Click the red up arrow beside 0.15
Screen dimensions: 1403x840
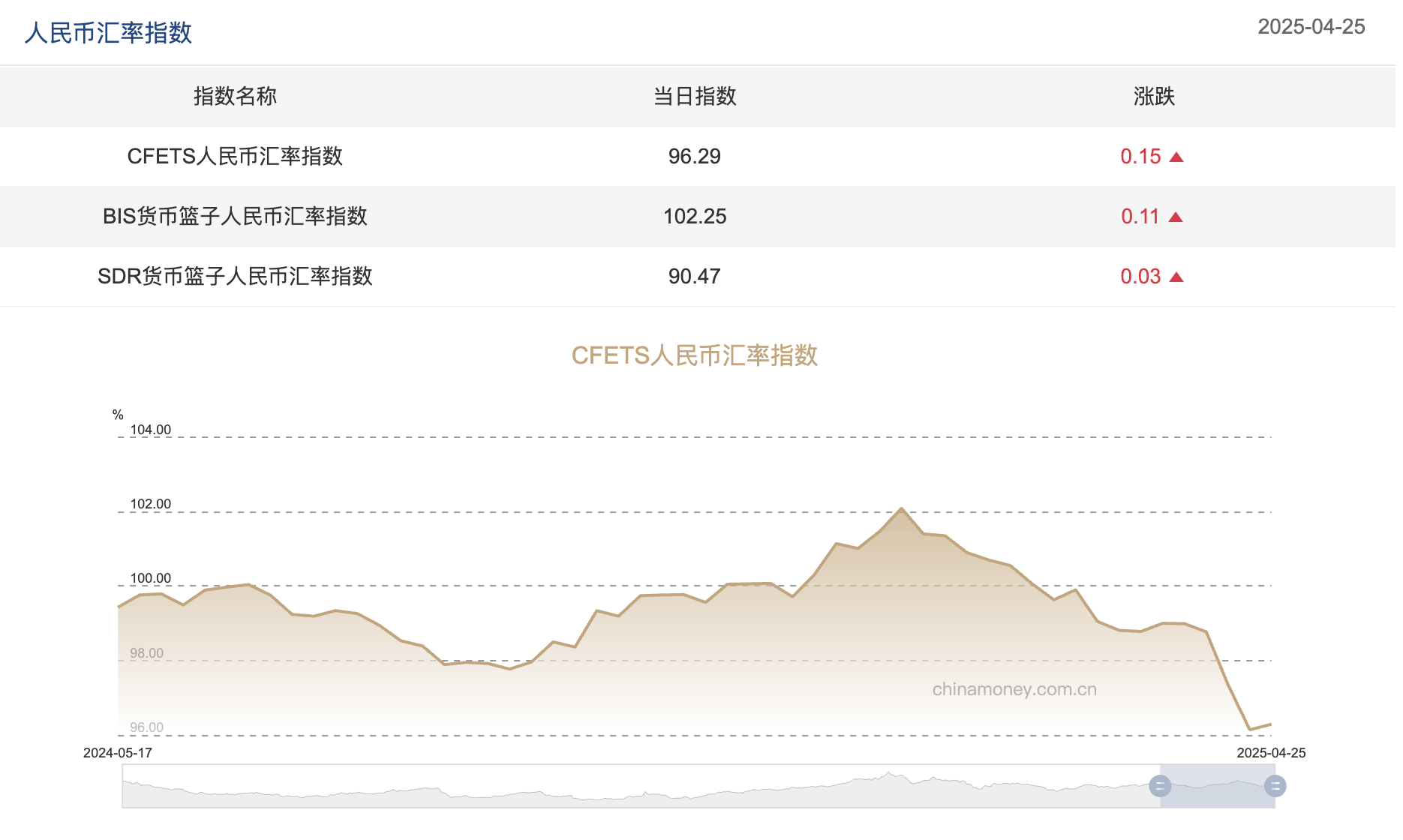point(1176,157)
